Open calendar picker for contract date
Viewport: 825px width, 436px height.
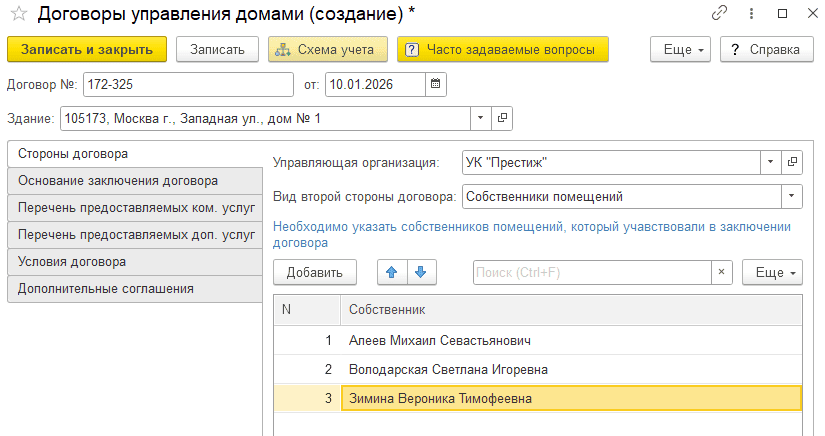[x=436, y=84]
